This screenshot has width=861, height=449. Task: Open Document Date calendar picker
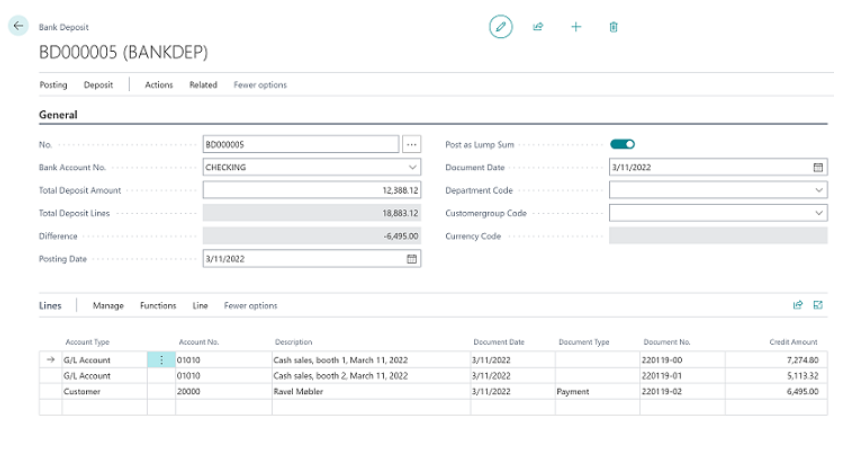point(818,167)
